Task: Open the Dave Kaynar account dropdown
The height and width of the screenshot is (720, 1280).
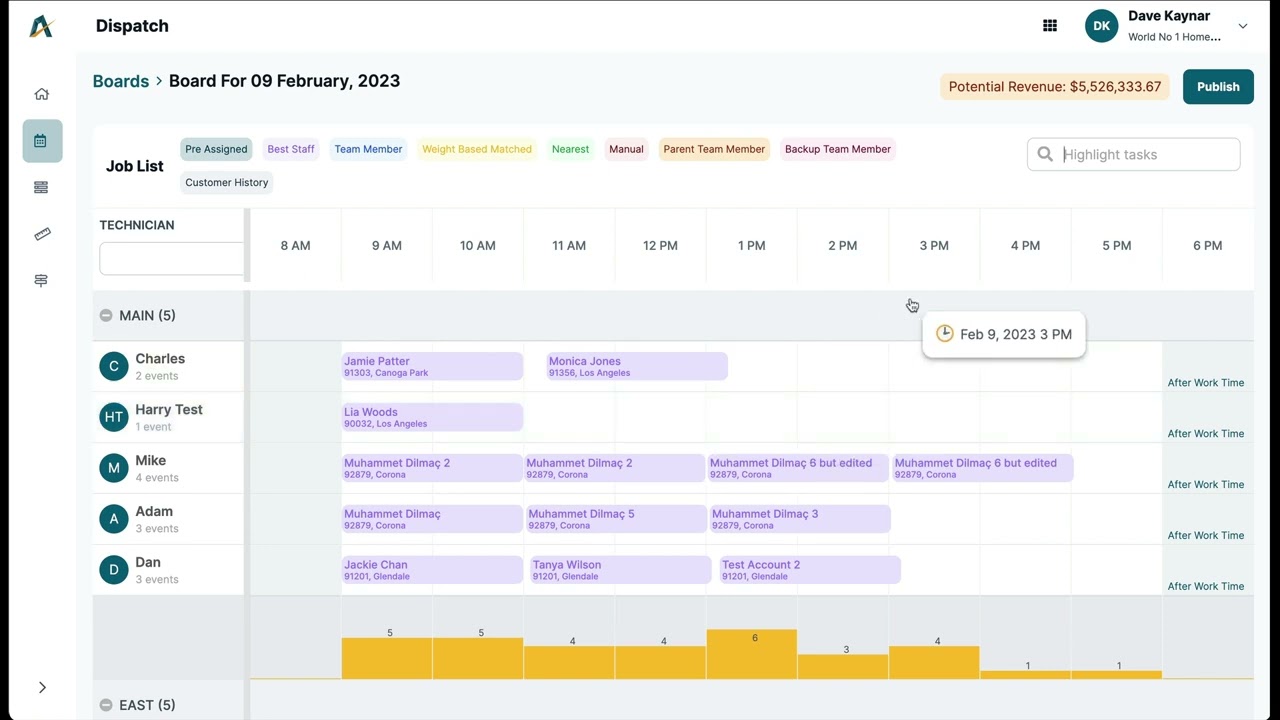Action: 1243,26
